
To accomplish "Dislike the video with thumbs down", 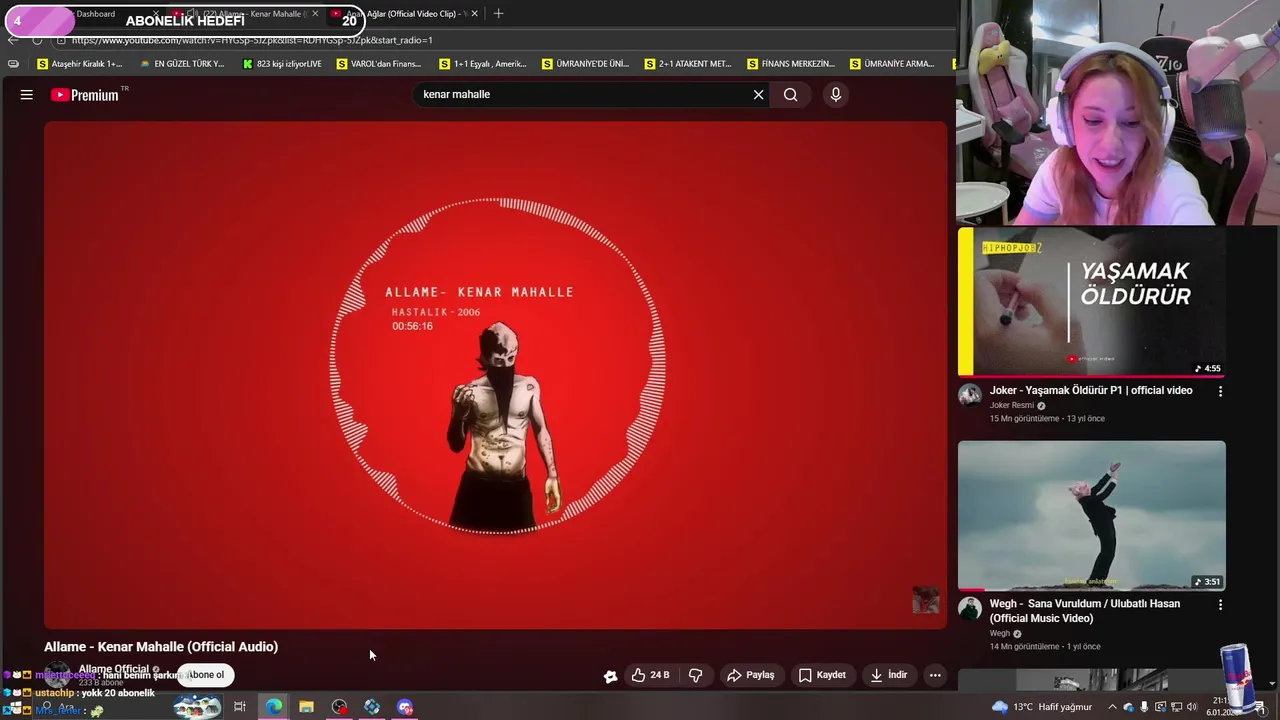I will click(x=695, y=675).
